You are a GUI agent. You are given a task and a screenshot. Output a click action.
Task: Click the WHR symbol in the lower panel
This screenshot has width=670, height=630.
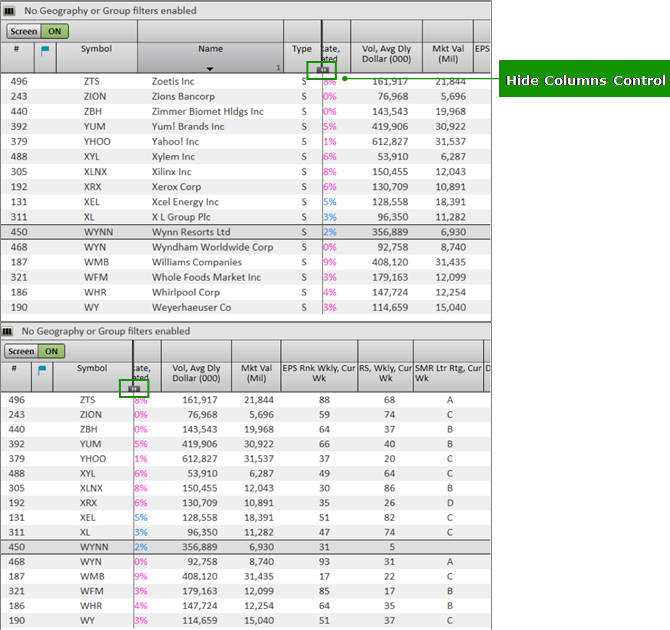point(91,606)
